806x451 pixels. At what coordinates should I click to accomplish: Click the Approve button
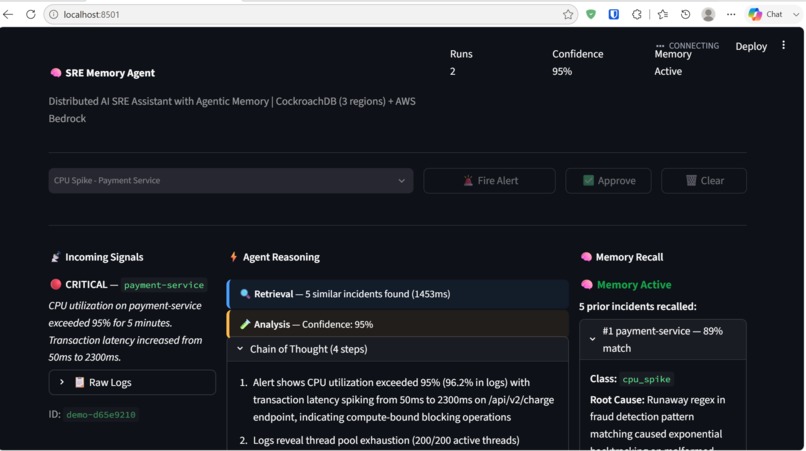608,181
